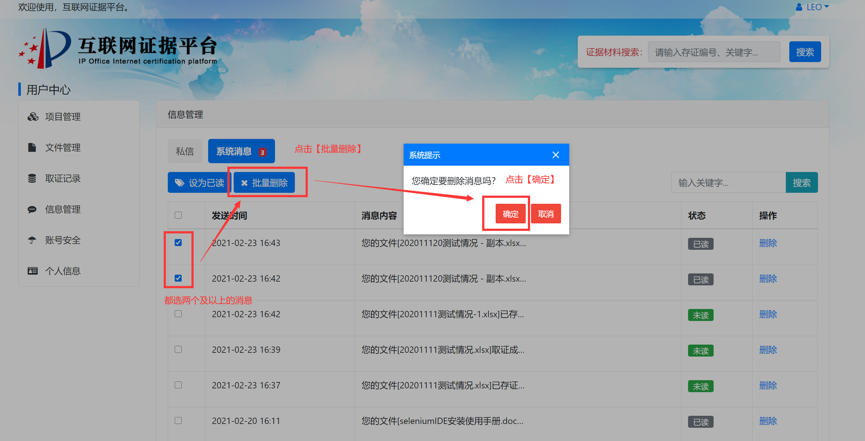The image size is (865, 441).
Task: Switch to the 私信 tab
Action: [x=185, y=152]
